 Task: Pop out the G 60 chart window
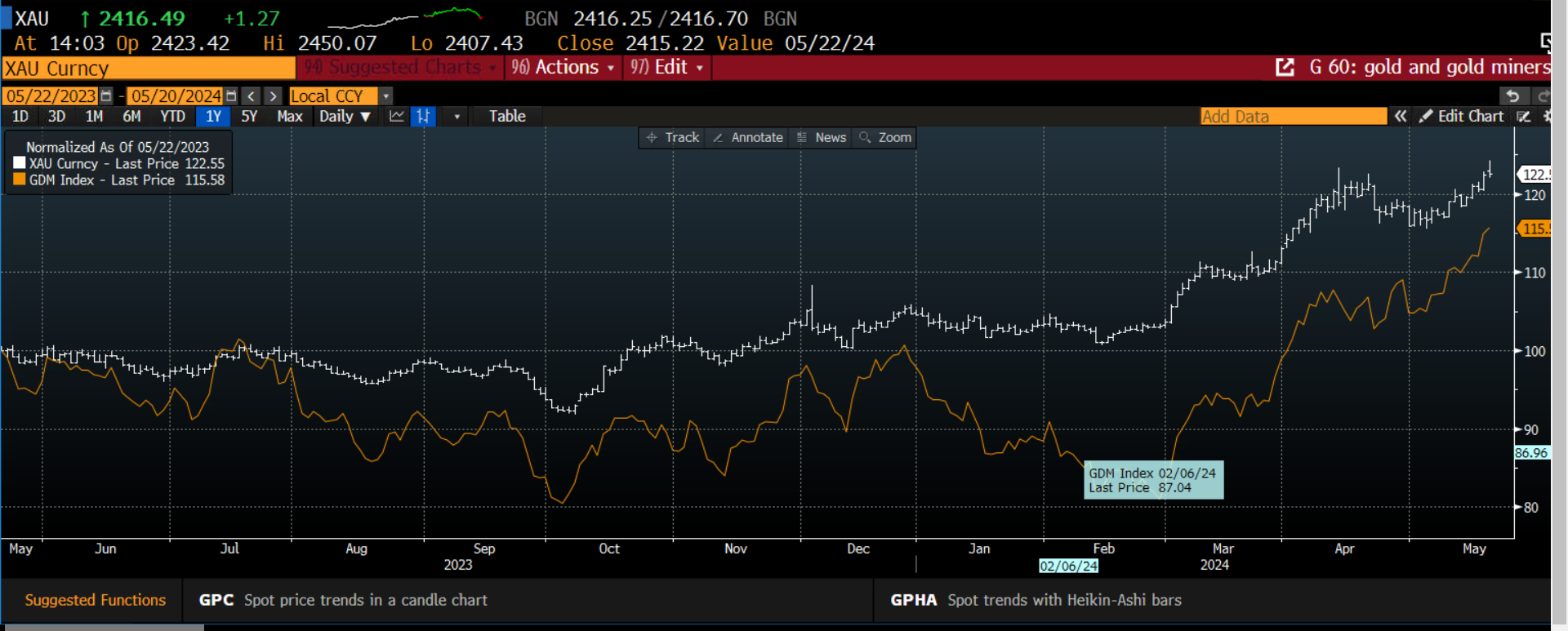pyautogui.click(x=1285, y=68)
